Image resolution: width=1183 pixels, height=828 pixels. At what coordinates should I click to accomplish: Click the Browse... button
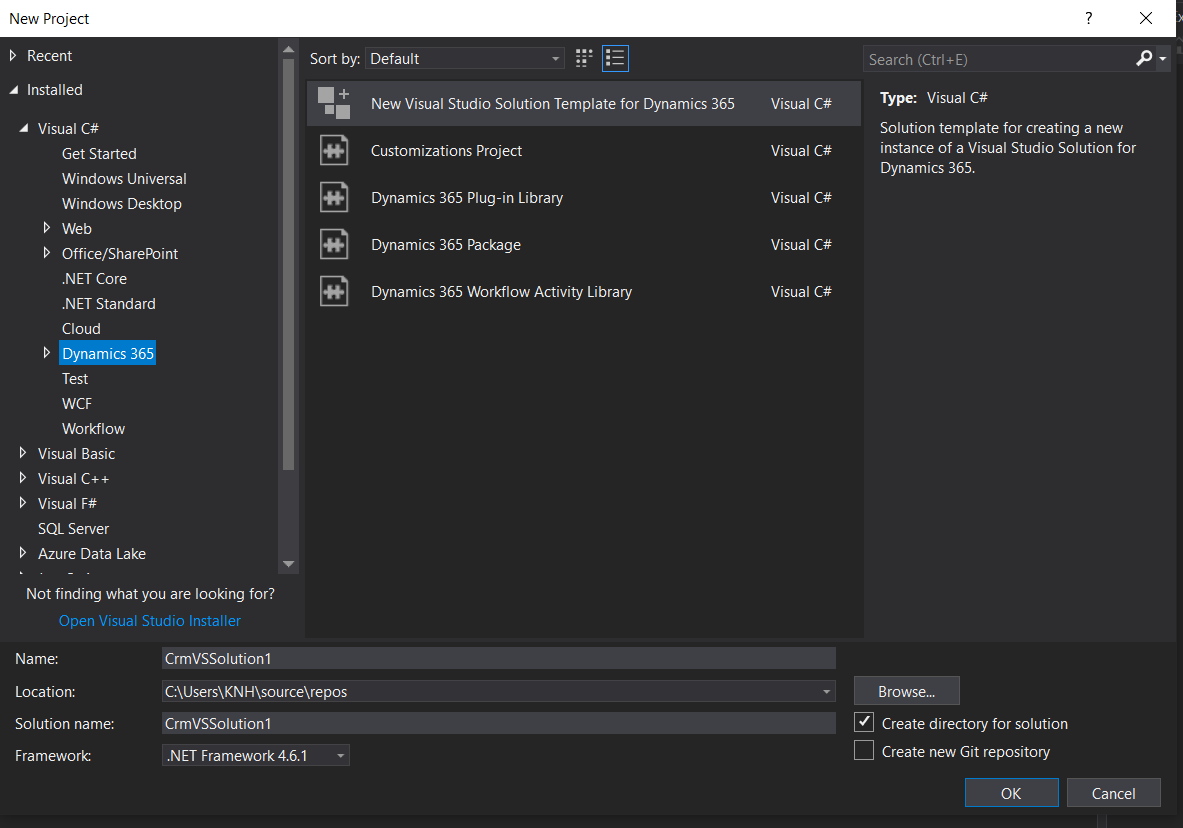coord(906,691)
